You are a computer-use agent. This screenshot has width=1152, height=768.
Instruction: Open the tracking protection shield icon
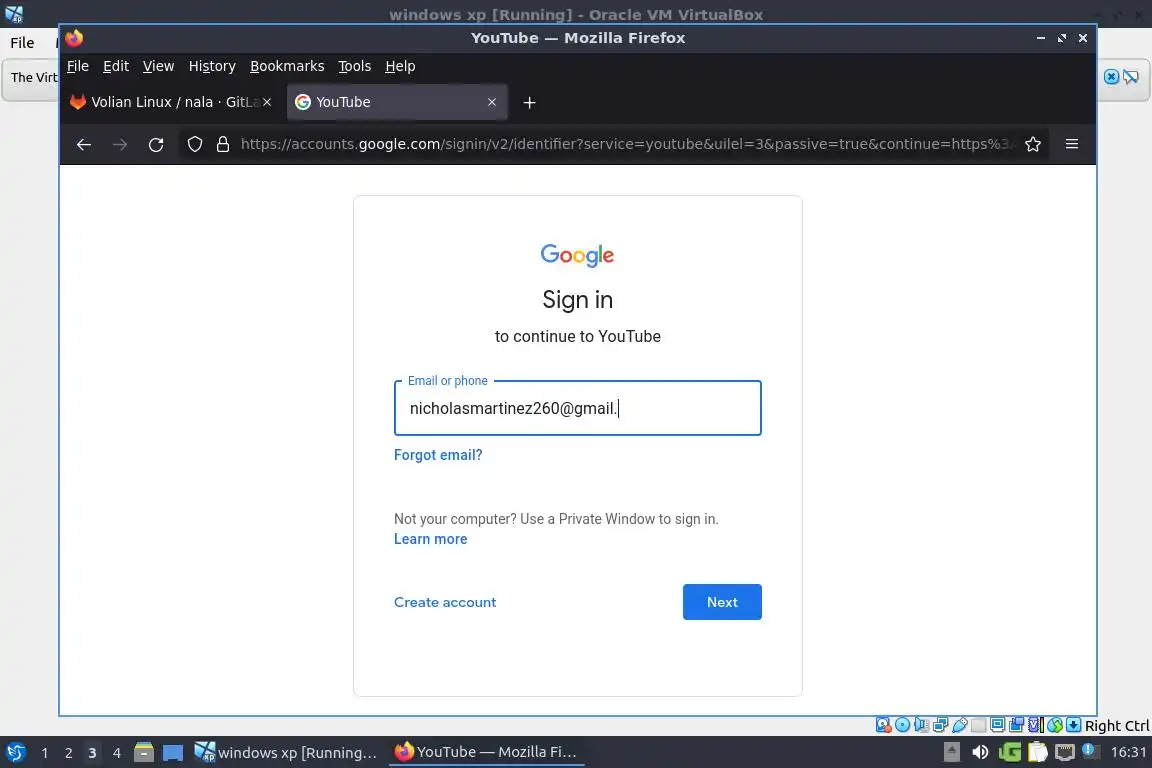tap(195, 145)
